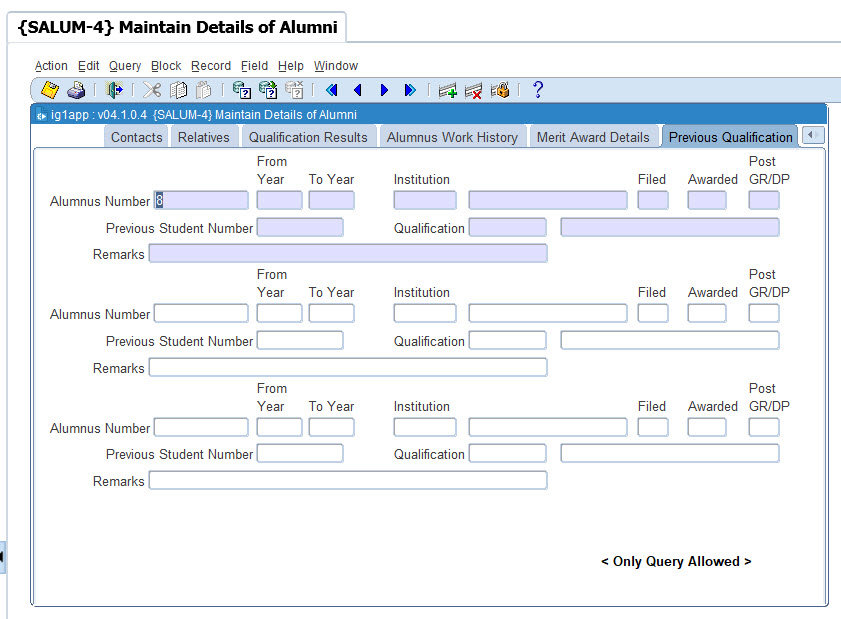
Task: Open the Window menu
Action: click(x=336, y=66)
